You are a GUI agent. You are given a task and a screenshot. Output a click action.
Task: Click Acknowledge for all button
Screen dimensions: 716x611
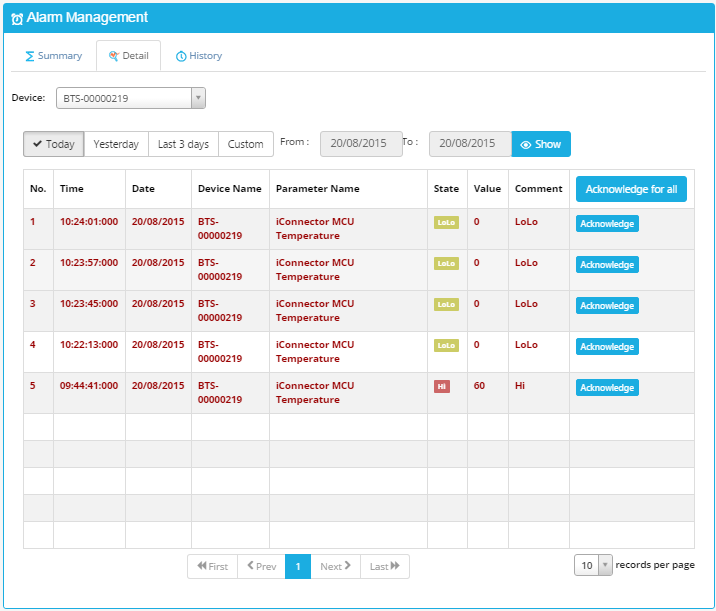pyautogui.click(x=631, y=189)
